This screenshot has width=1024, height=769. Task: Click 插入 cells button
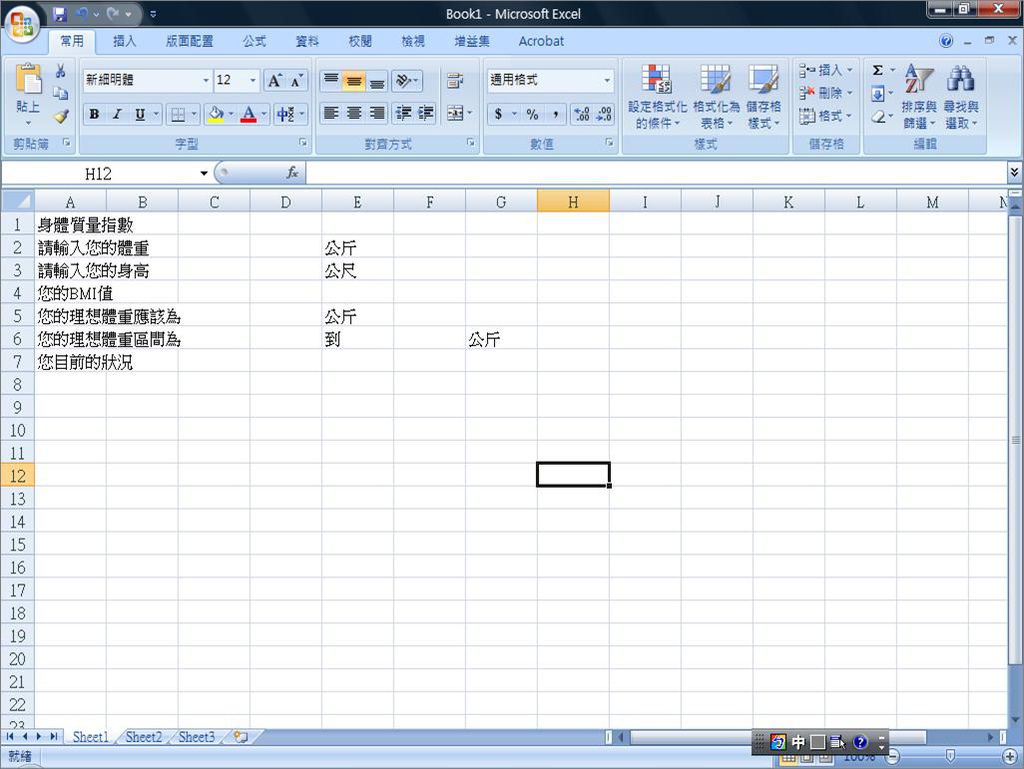(x=826, y=70)
